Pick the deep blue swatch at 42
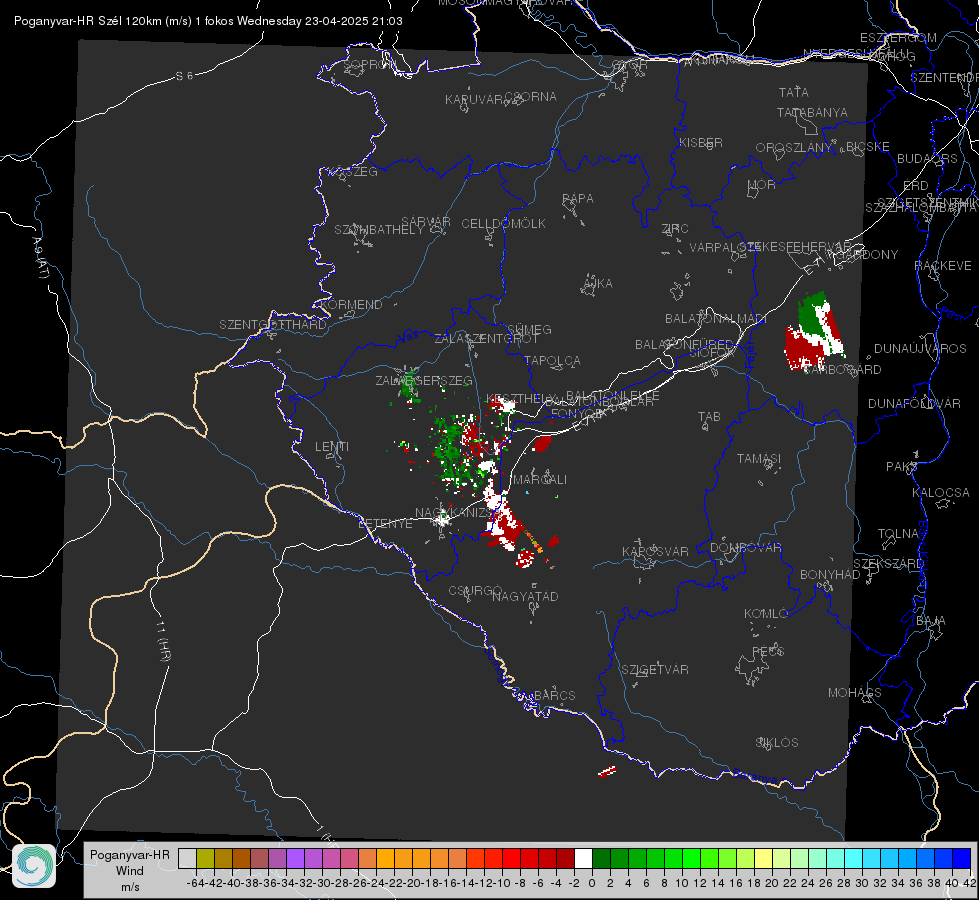This screenshot has height=900, width=979. pos(962,858)
